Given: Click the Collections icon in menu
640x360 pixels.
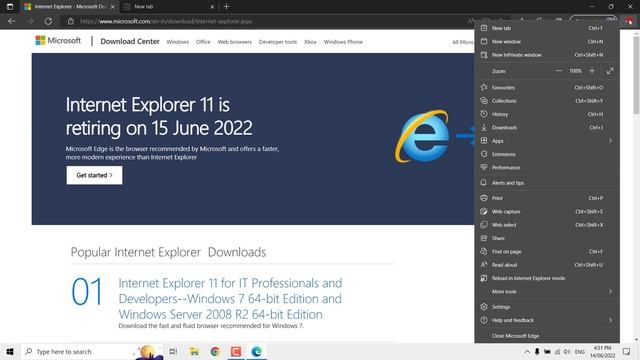Looking at the screenshot, I should tap(484, 101).
